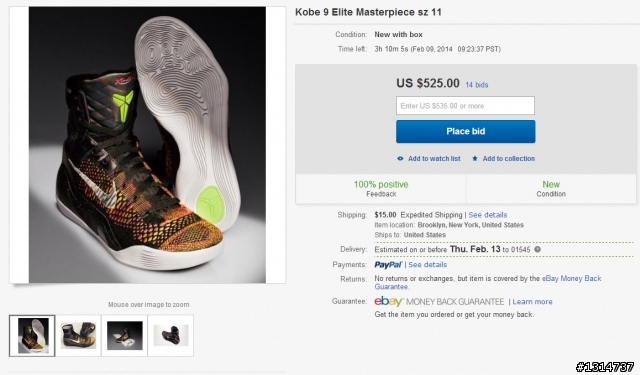Select the fourth white-background shoe thumbnail
The image size is (640, 375).
point(171,335)
